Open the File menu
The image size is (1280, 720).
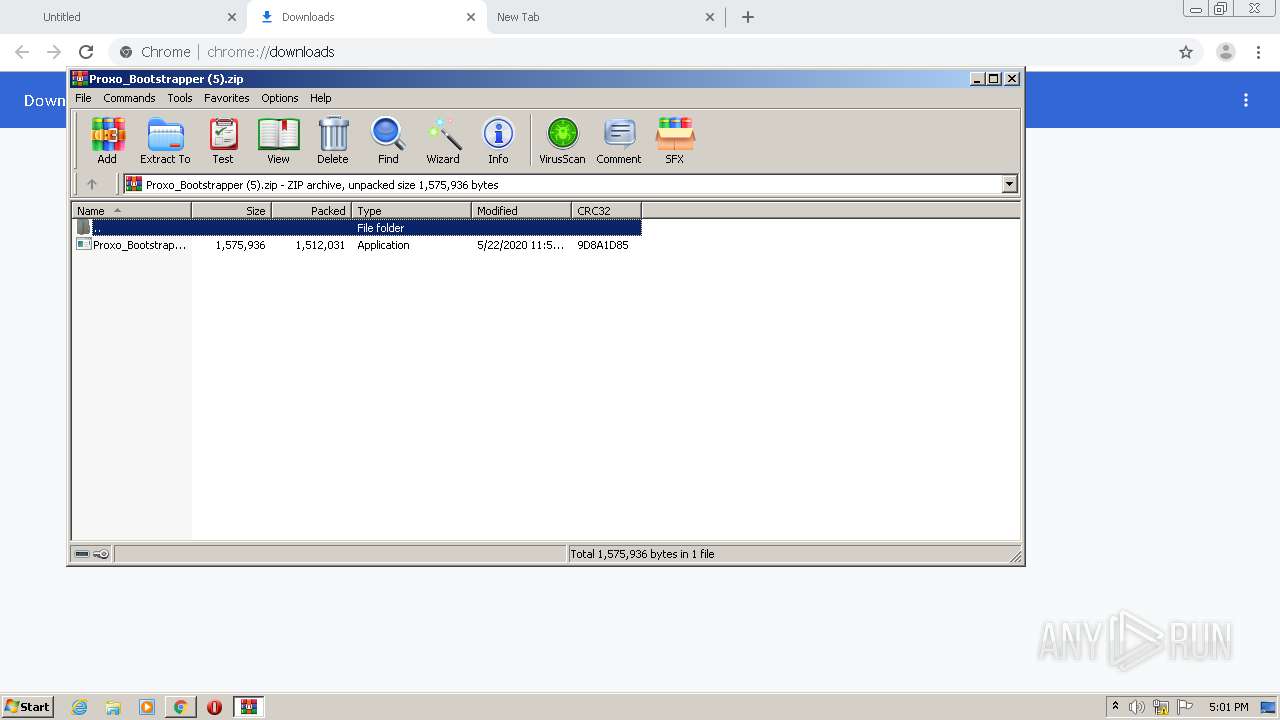83,98
